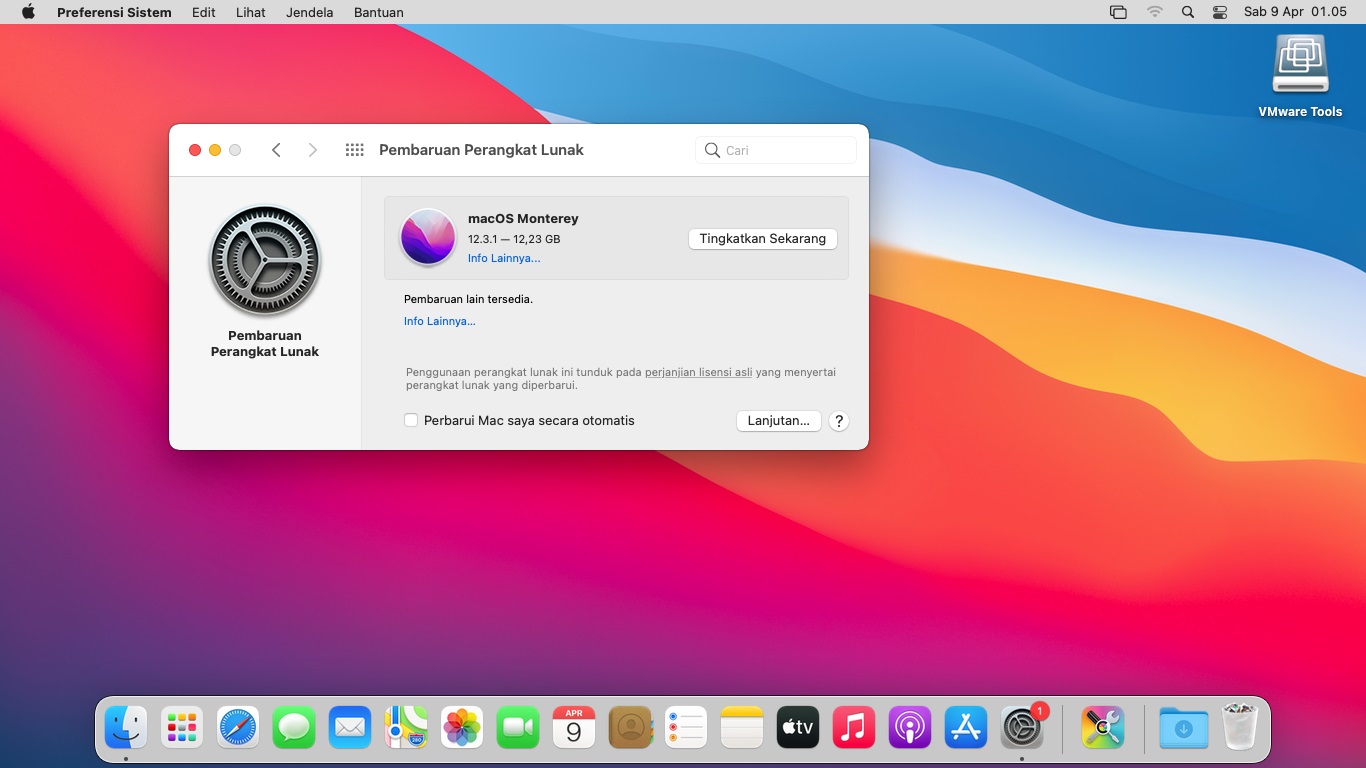
Task: Open Calendar showing April 9
Action: tap(574, 727)
